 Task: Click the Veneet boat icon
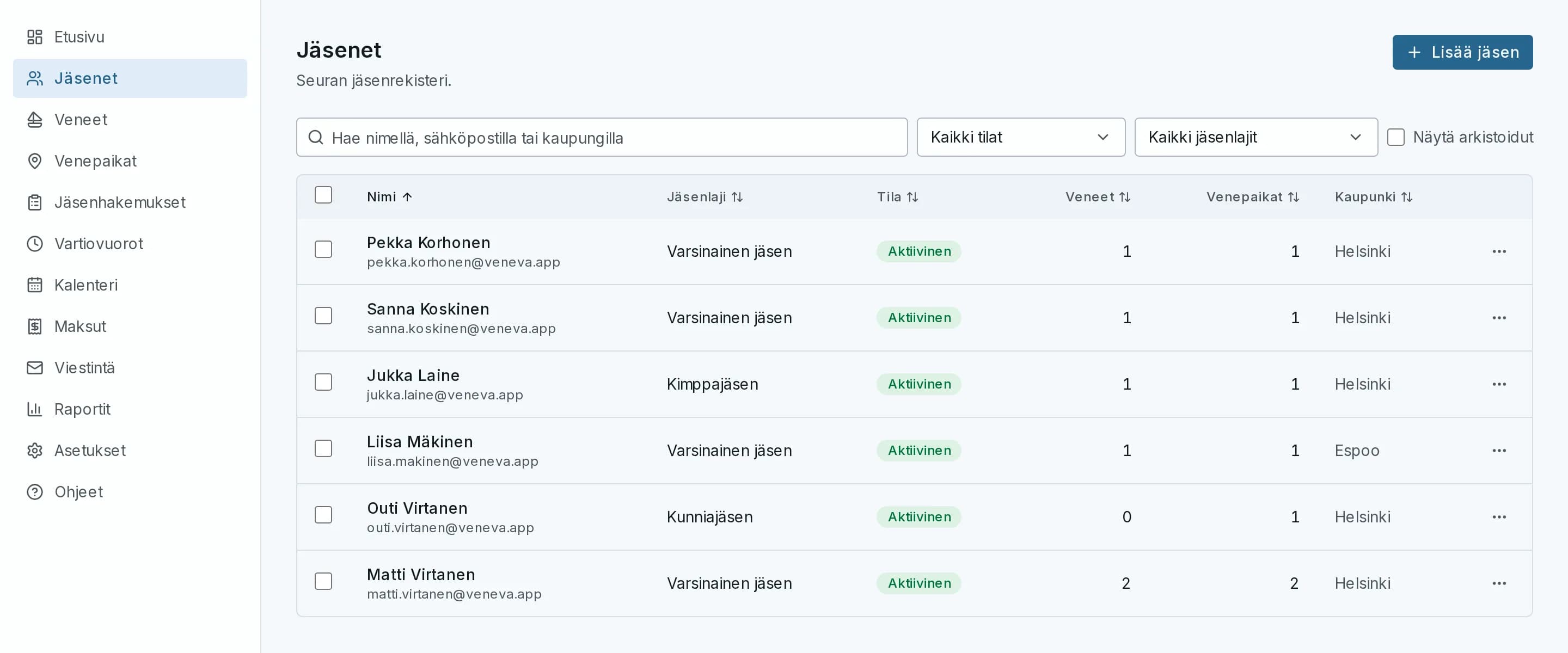[x=35, y=120]
